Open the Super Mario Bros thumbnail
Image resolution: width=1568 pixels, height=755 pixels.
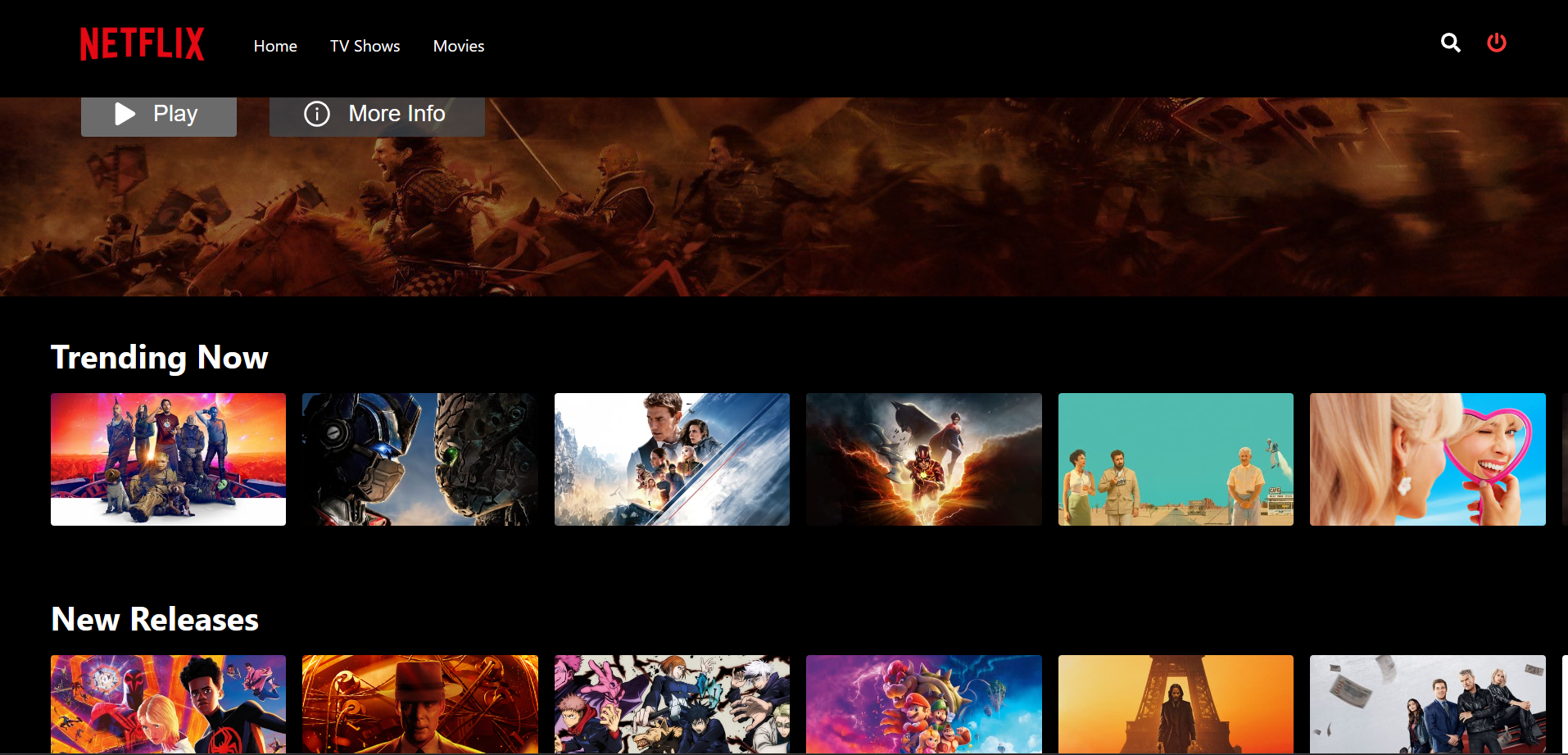[924, 704]
